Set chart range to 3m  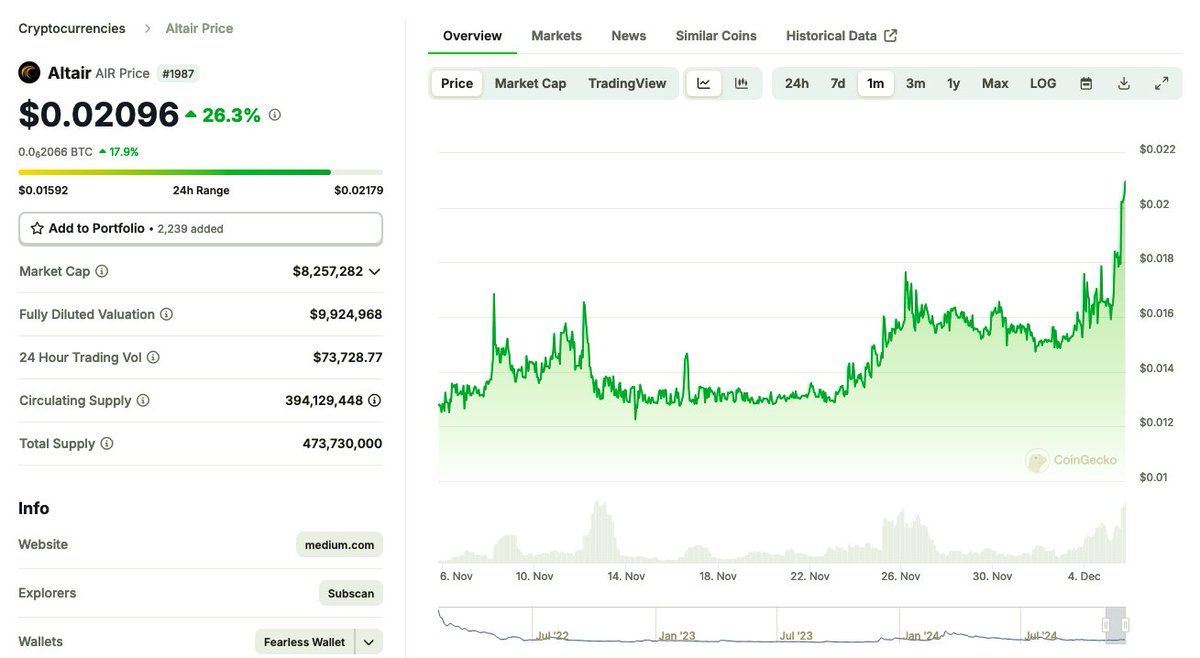tap(916, 84)
